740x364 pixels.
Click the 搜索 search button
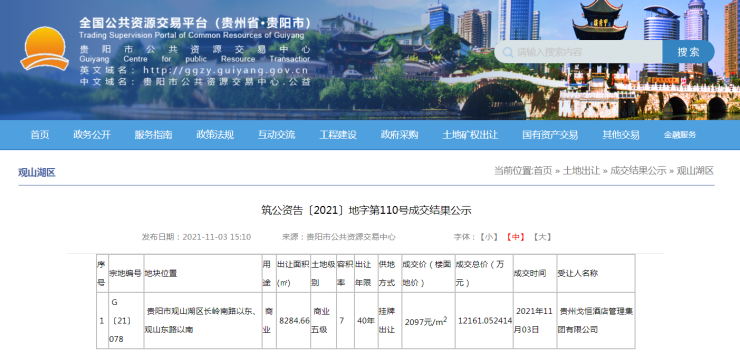click(x=688, y=52)
